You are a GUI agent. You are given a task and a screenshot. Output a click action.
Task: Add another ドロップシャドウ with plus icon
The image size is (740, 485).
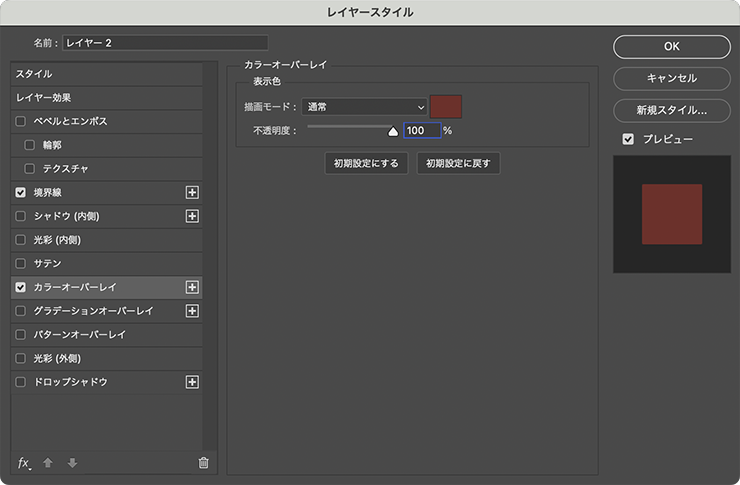click(x=193, y=382)
